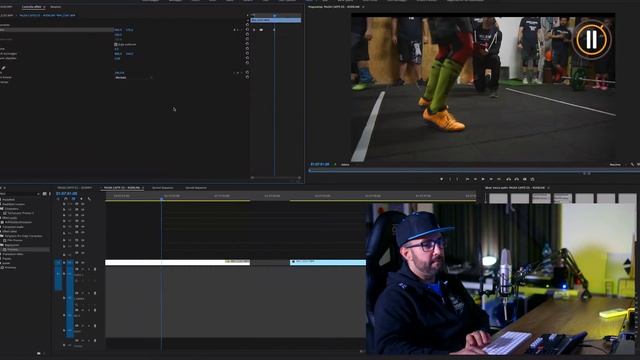Image resolution: width=640 pixels, height=360 pixels.
Task: Open the fourth sequence tab in Timeline
Action: [x=196, y=188]
